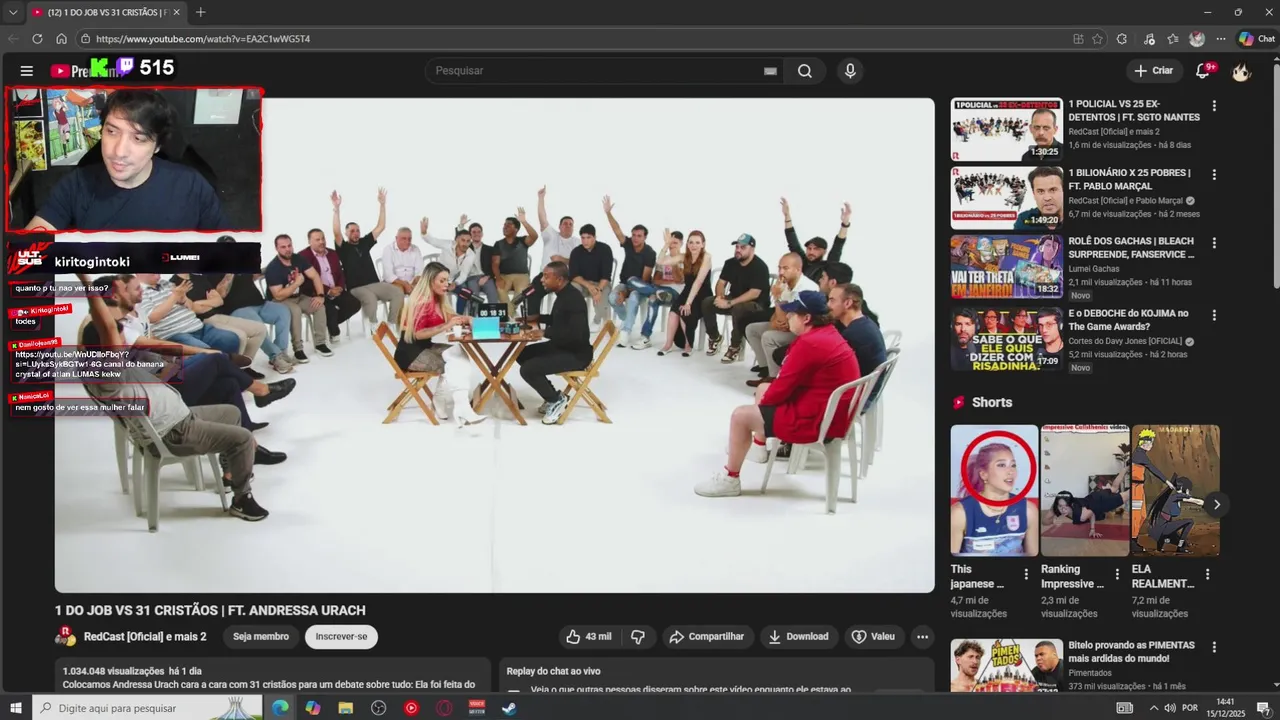Open 1 BILIONÁRIO X 25 POBRES thumbnail
1280x720 pixels.
[1006, 198]
